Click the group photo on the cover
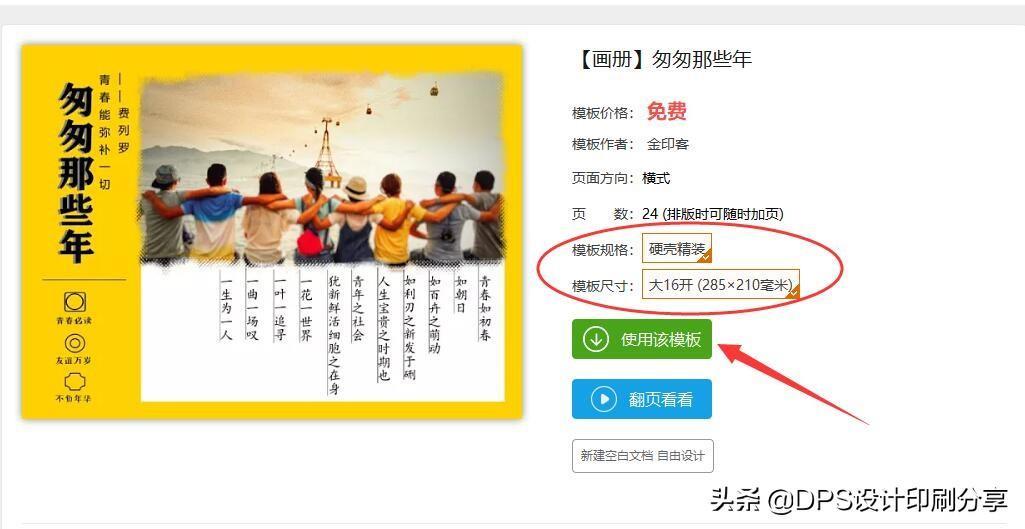1025x529 pixels. [x=322, y=169]
